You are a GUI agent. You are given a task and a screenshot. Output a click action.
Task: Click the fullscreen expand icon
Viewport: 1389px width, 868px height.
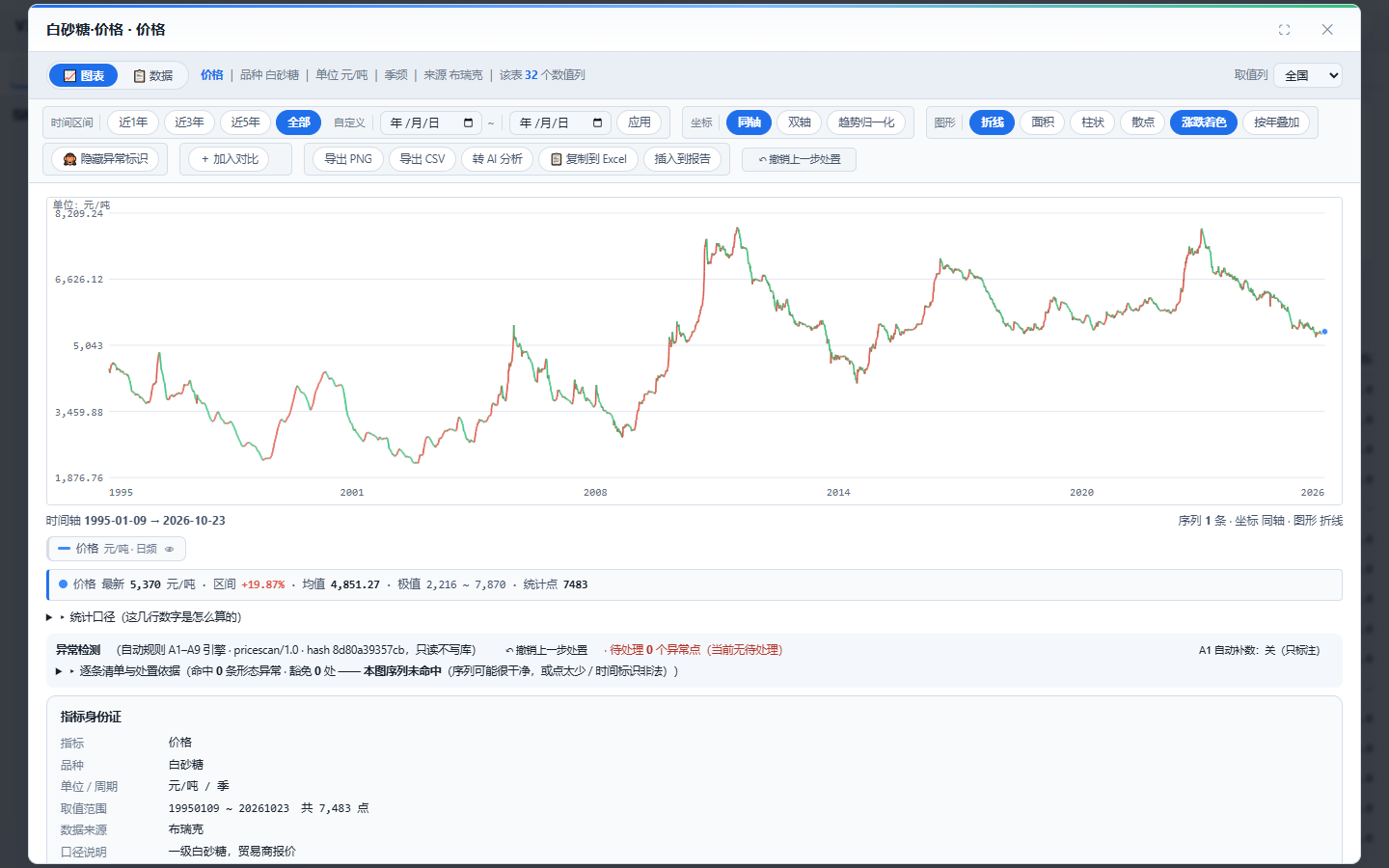(x=1284, y=30)
